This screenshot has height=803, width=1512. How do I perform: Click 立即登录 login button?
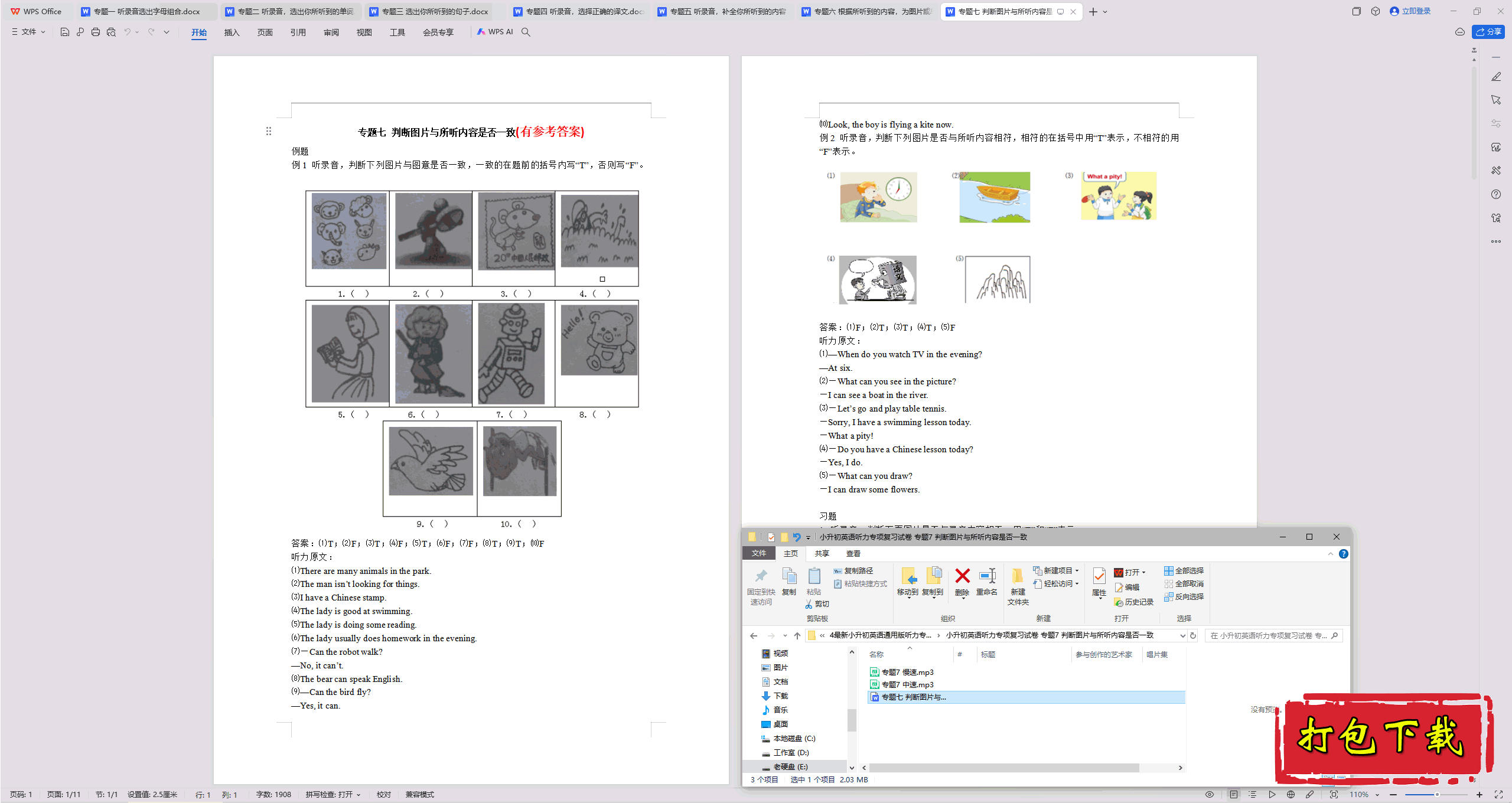pos(1410,11)
